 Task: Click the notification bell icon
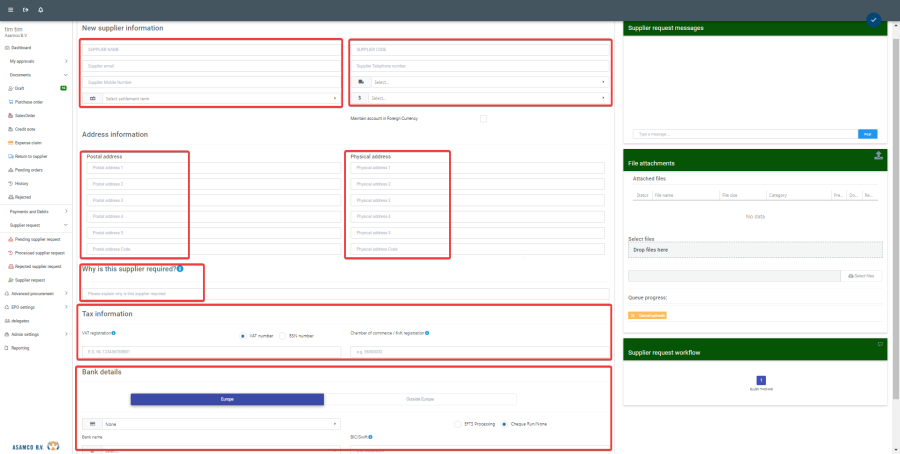pyautogui.click(x=41, y=9)
